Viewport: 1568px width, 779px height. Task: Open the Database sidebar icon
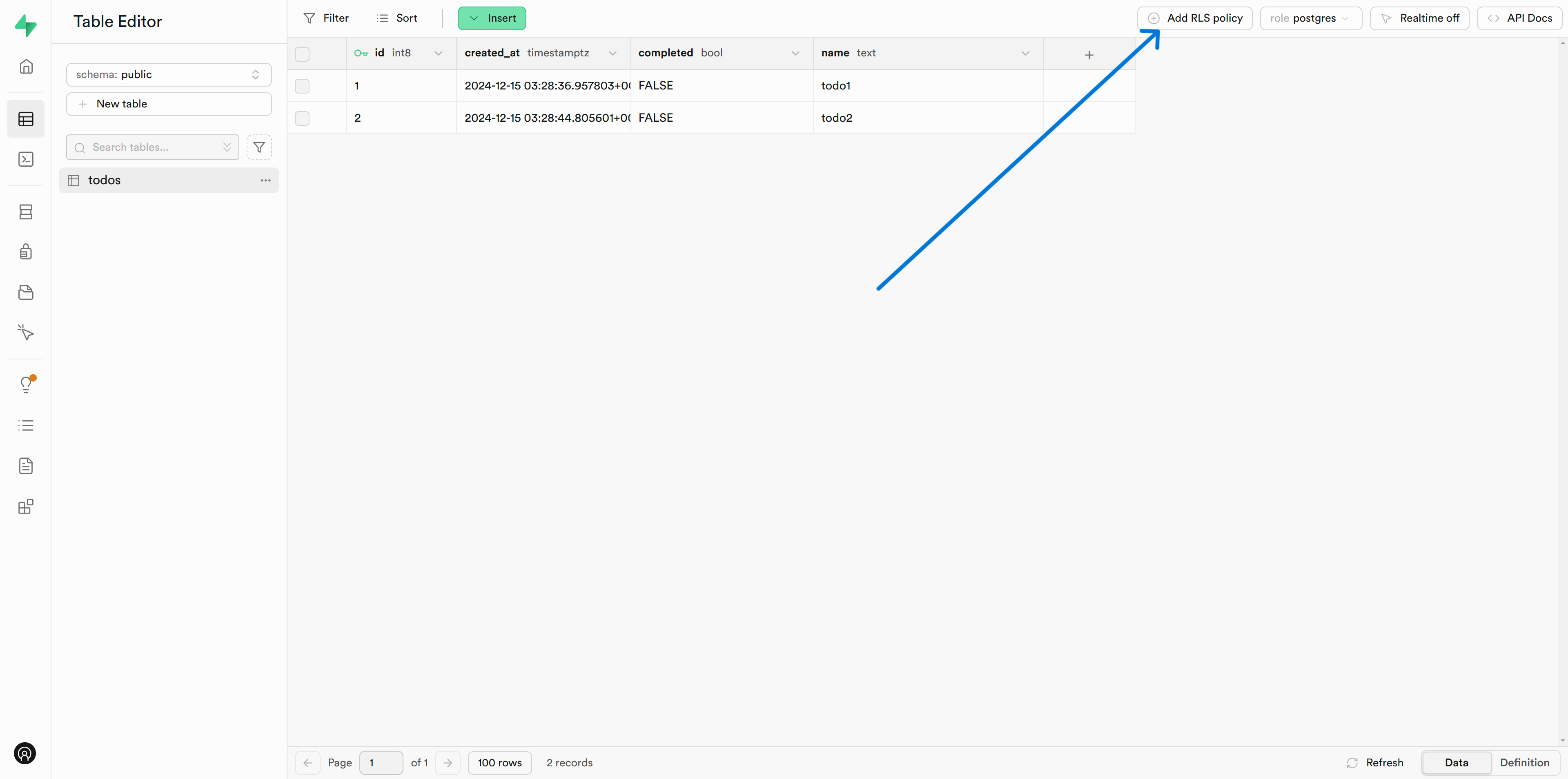[26, 212]
